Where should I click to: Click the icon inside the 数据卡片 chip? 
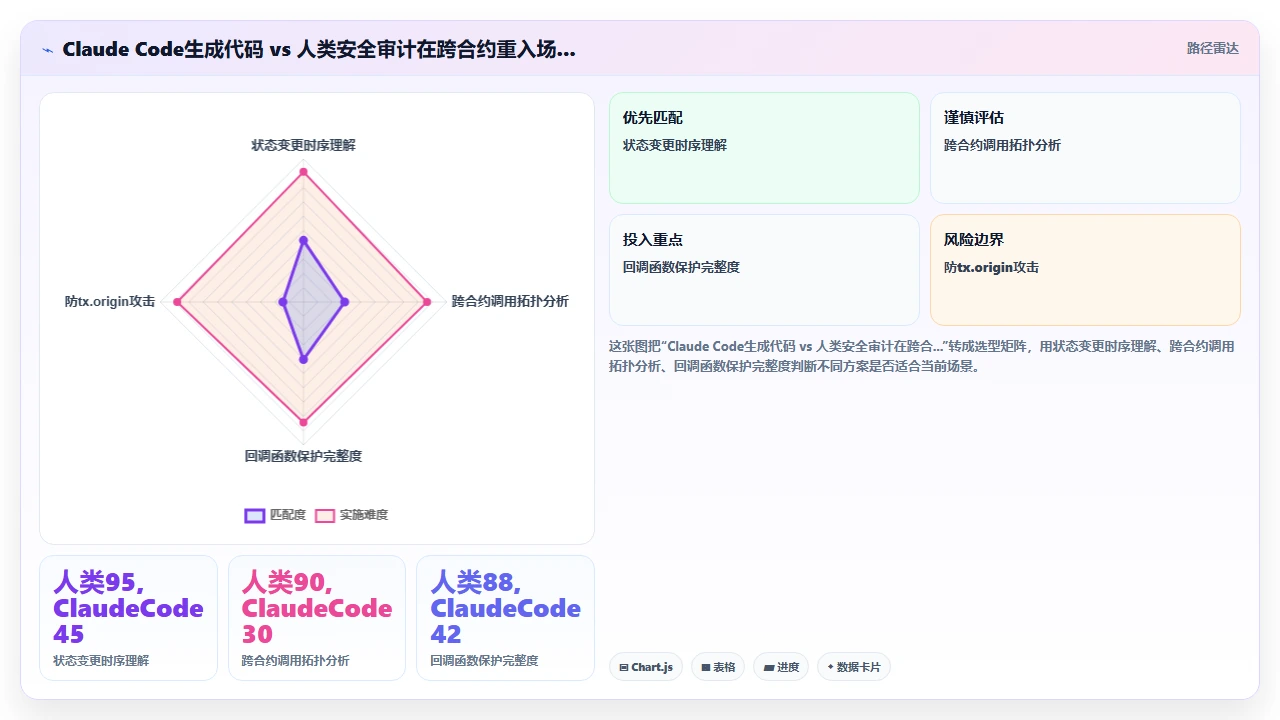coord(830,667)
